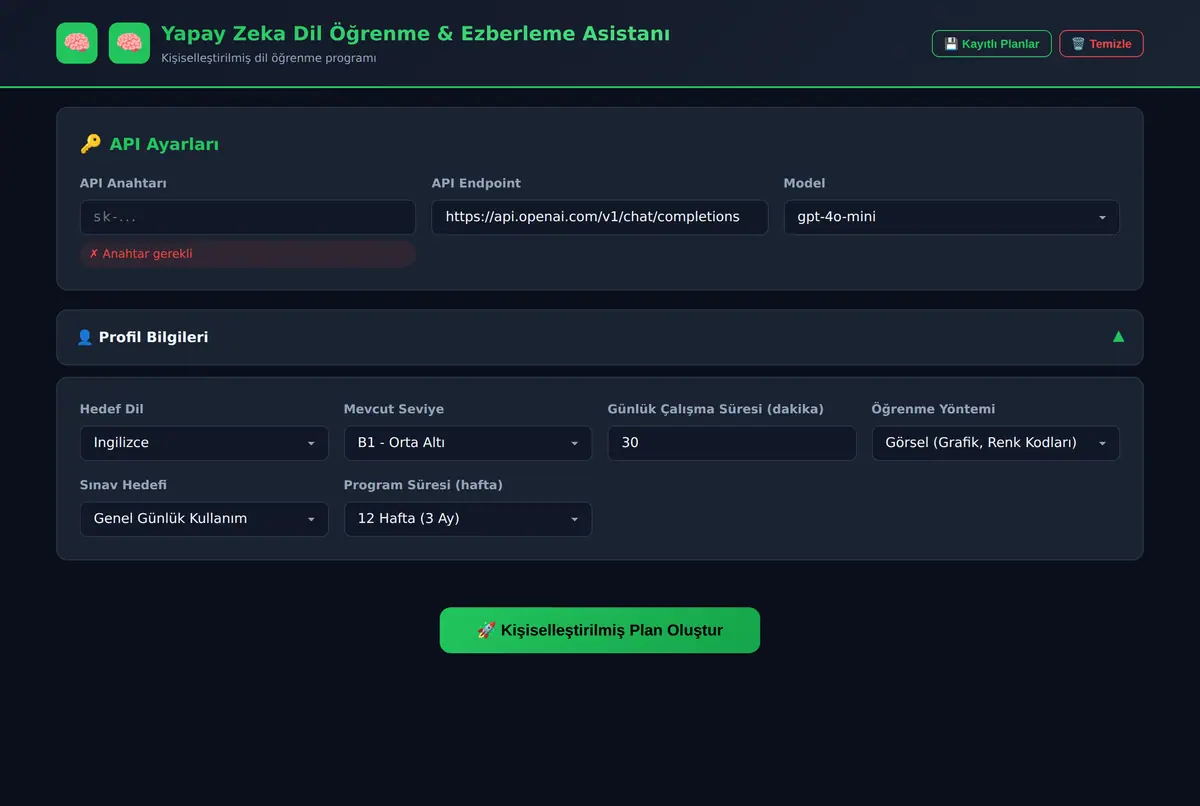Open saved plans with Kayıtlı Planlar

tap(991, 43)
